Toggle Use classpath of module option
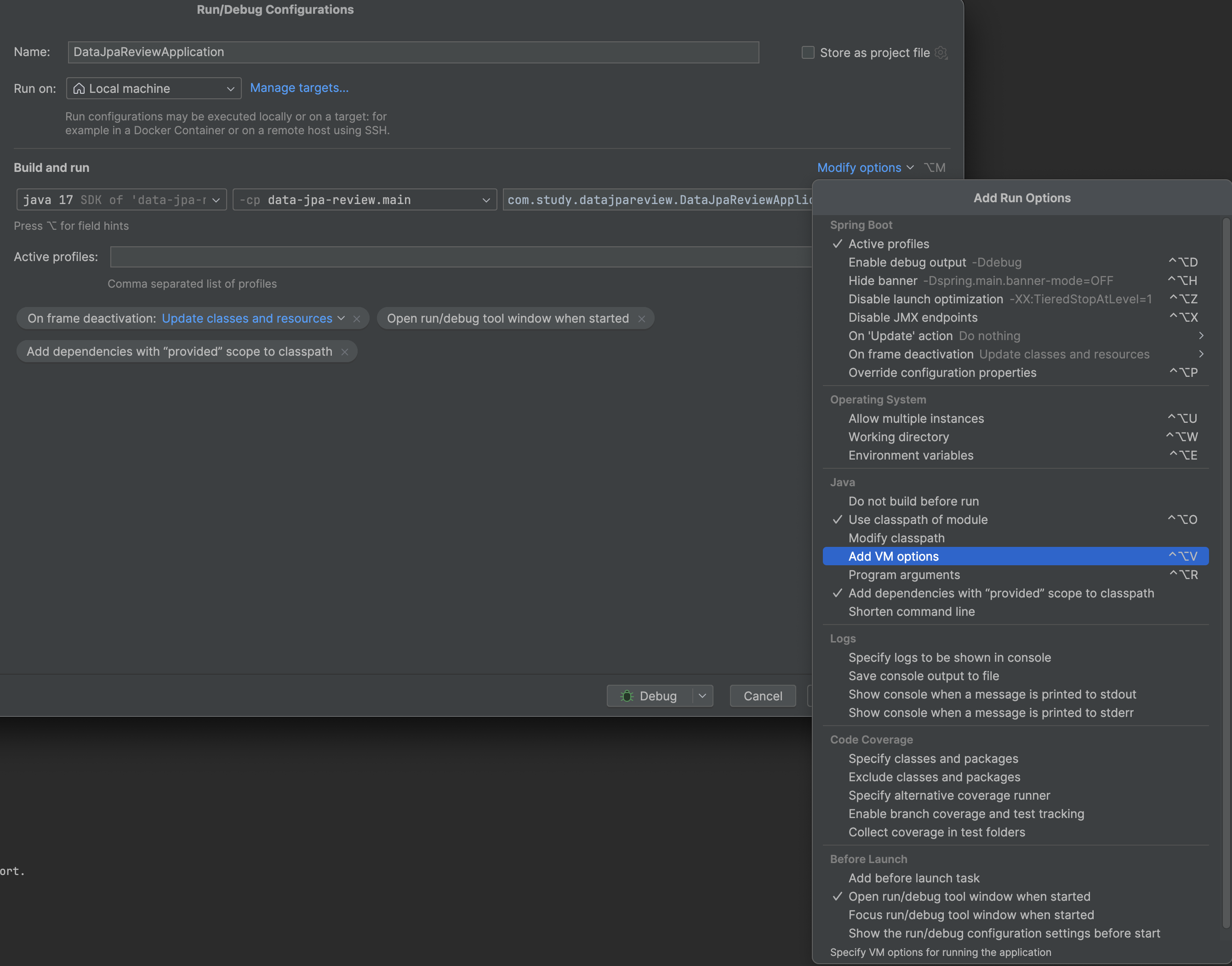The width and height of the screenshot is (1232, 966). [1015, 520]
